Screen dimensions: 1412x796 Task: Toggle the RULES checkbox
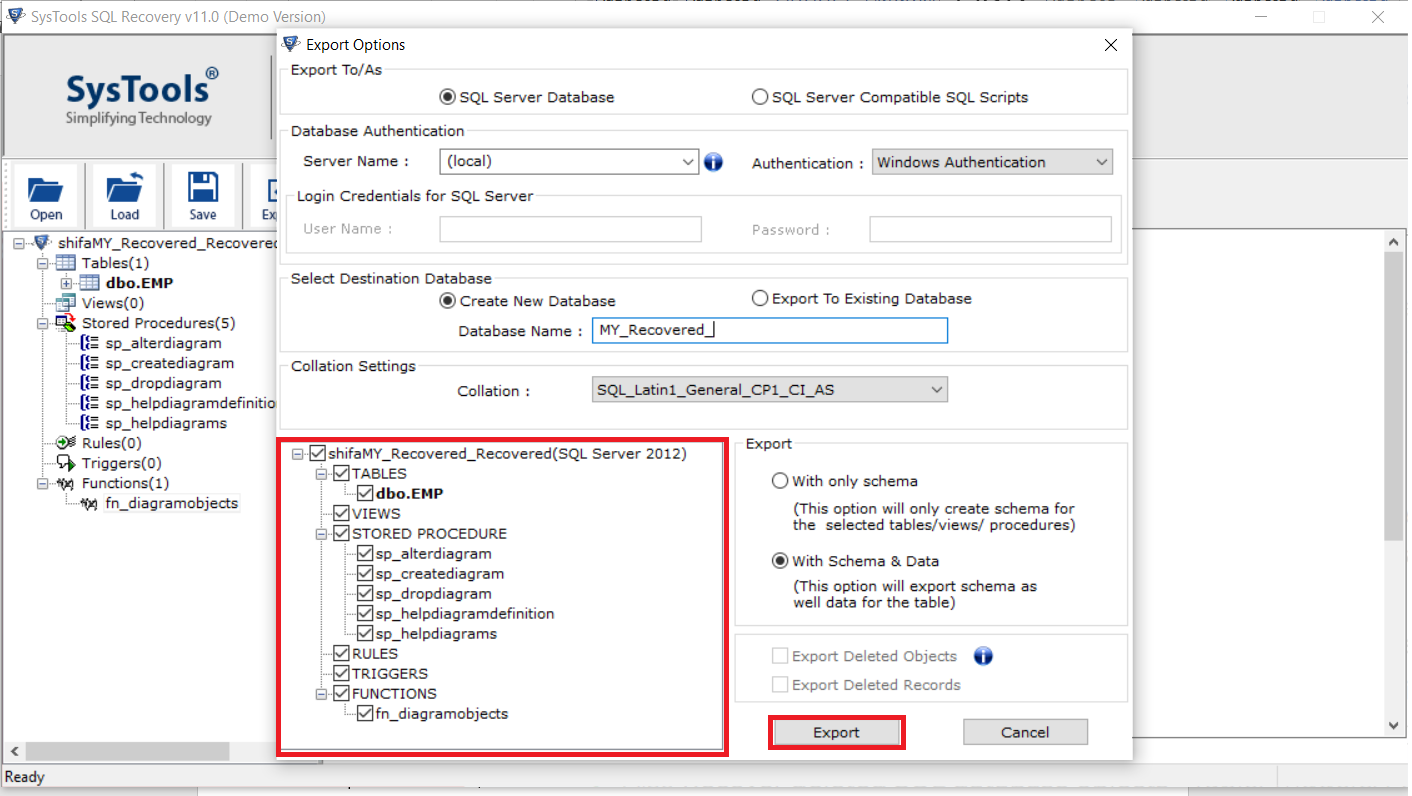click(342, 654)
